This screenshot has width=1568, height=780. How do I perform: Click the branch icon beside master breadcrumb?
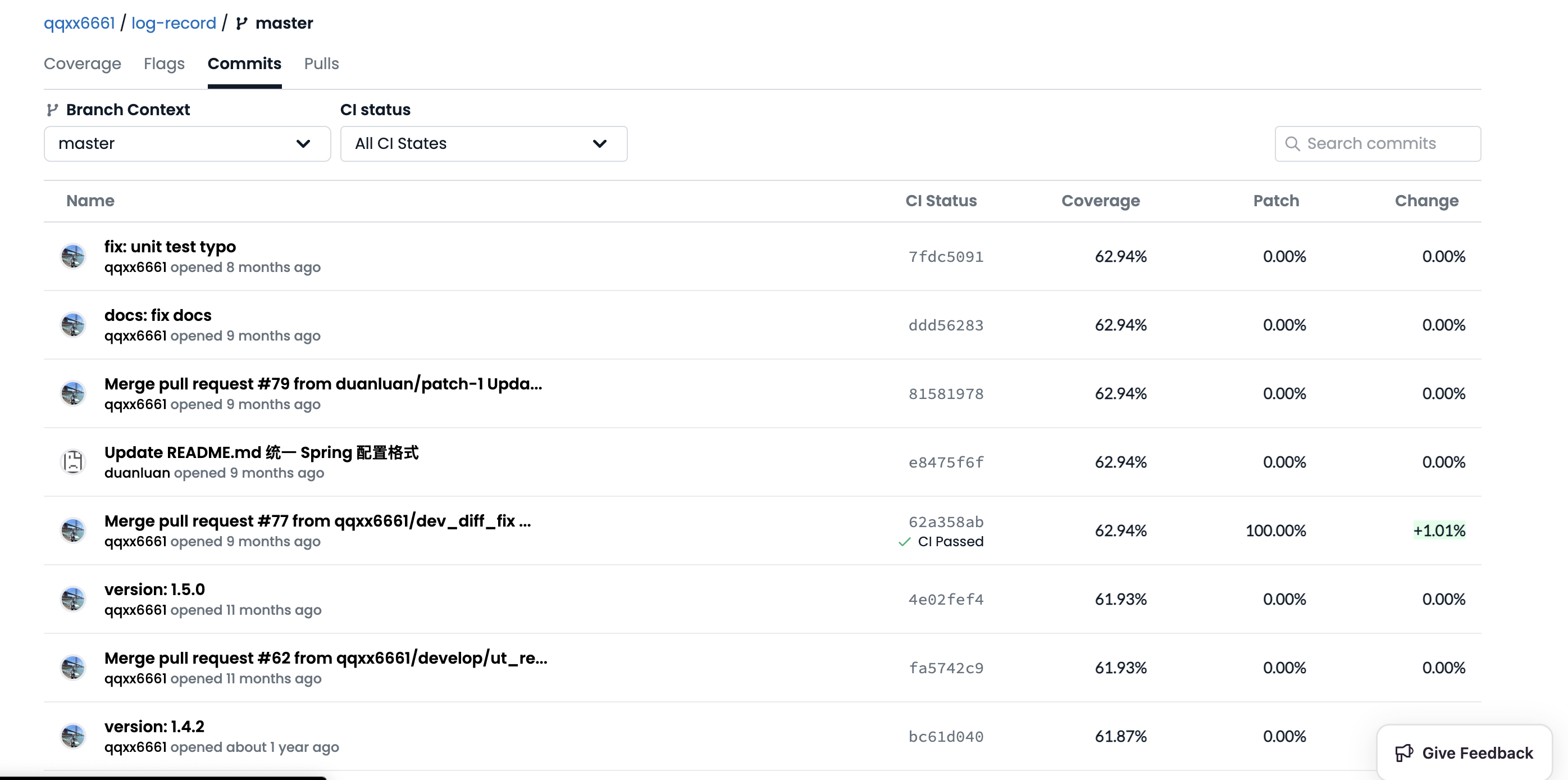pyautogui.click(x=241, y=24)
